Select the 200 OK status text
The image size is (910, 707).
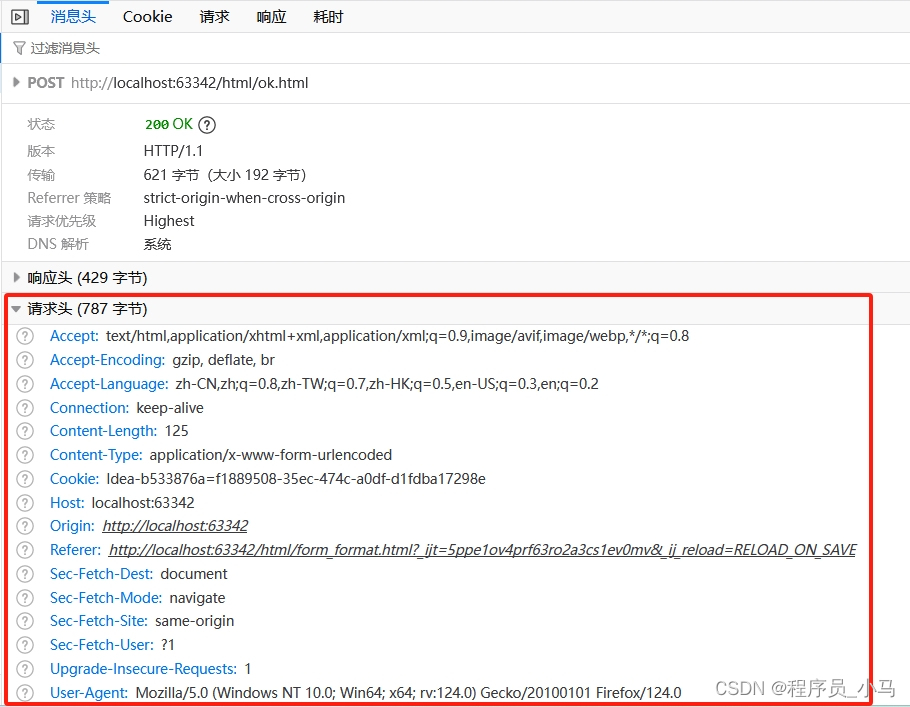coord(168,124)
